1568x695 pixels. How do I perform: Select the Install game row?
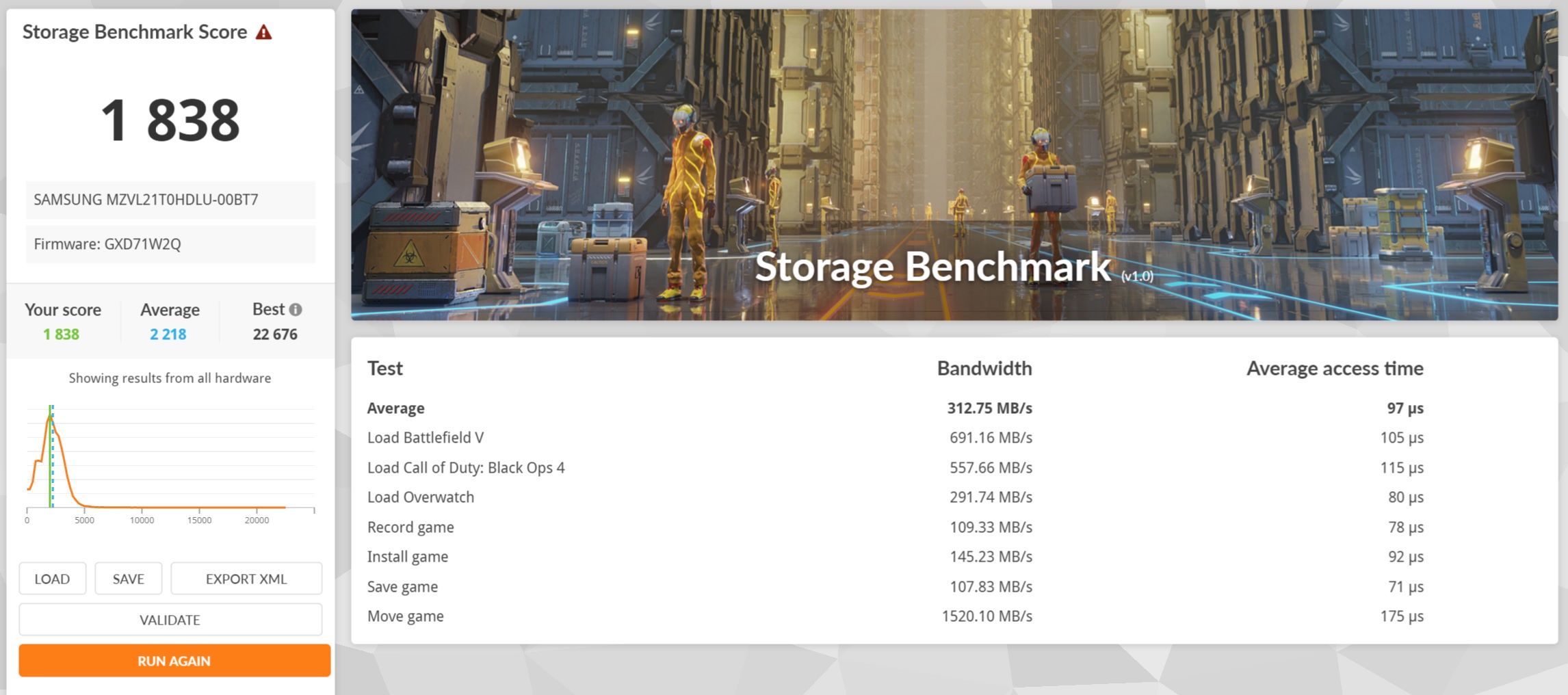coord(896,557)
